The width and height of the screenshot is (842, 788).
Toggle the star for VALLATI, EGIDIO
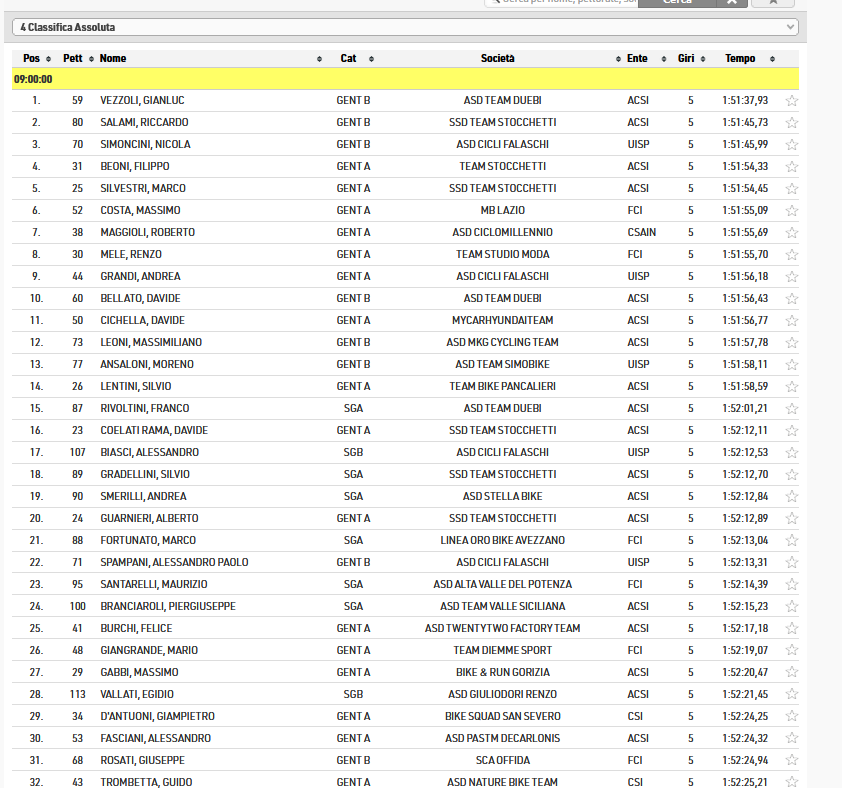click(x=792, y=695)
